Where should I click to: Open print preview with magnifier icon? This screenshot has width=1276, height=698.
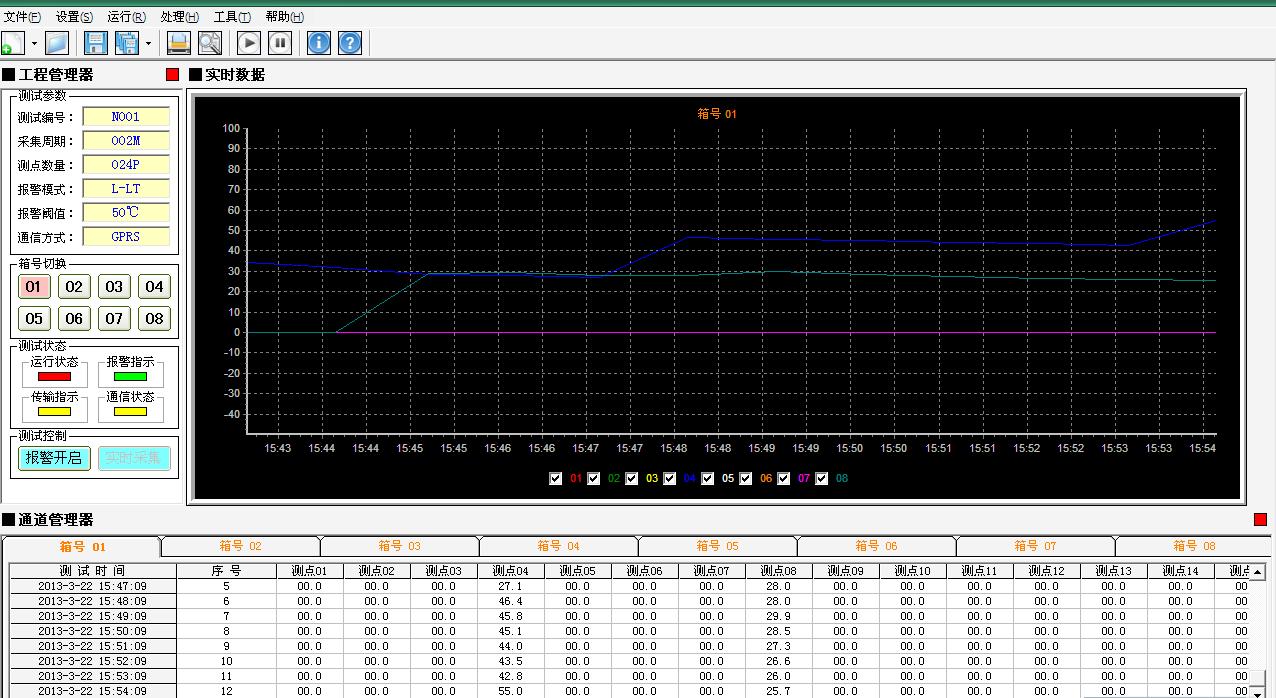coord(209,43)
